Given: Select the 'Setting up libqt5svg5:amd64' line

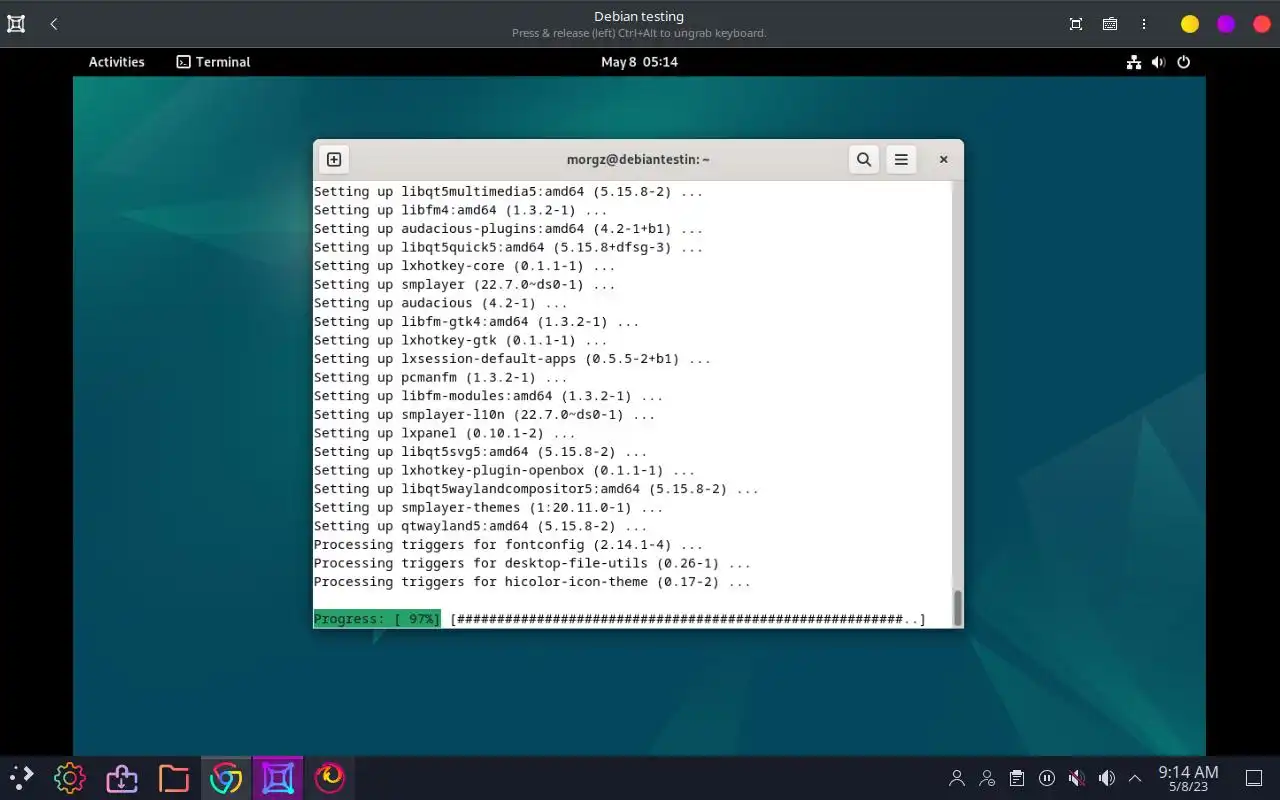Looking at the screenshot, I should (481, 452).
